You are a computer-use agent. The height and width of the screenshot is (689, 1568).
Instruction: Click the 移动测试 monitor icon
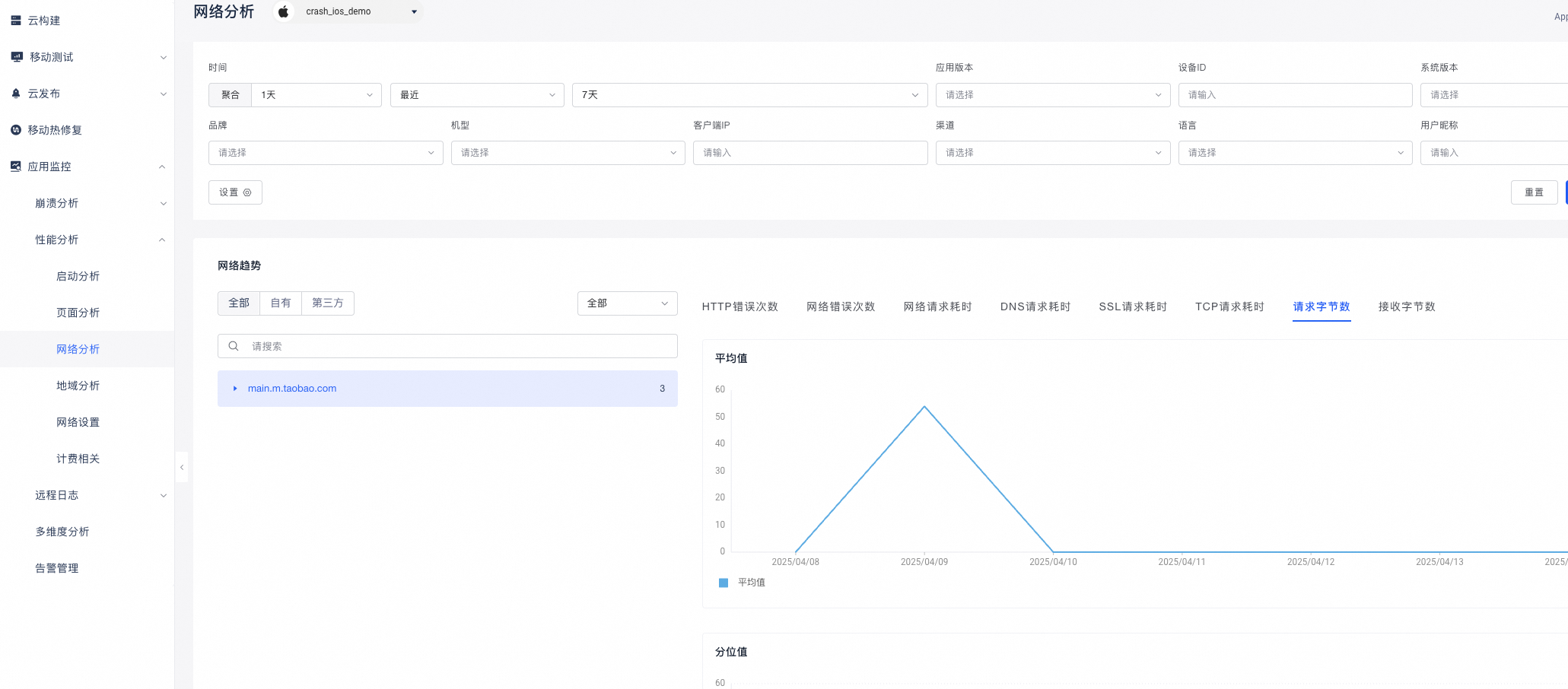(x=17, y=57)
